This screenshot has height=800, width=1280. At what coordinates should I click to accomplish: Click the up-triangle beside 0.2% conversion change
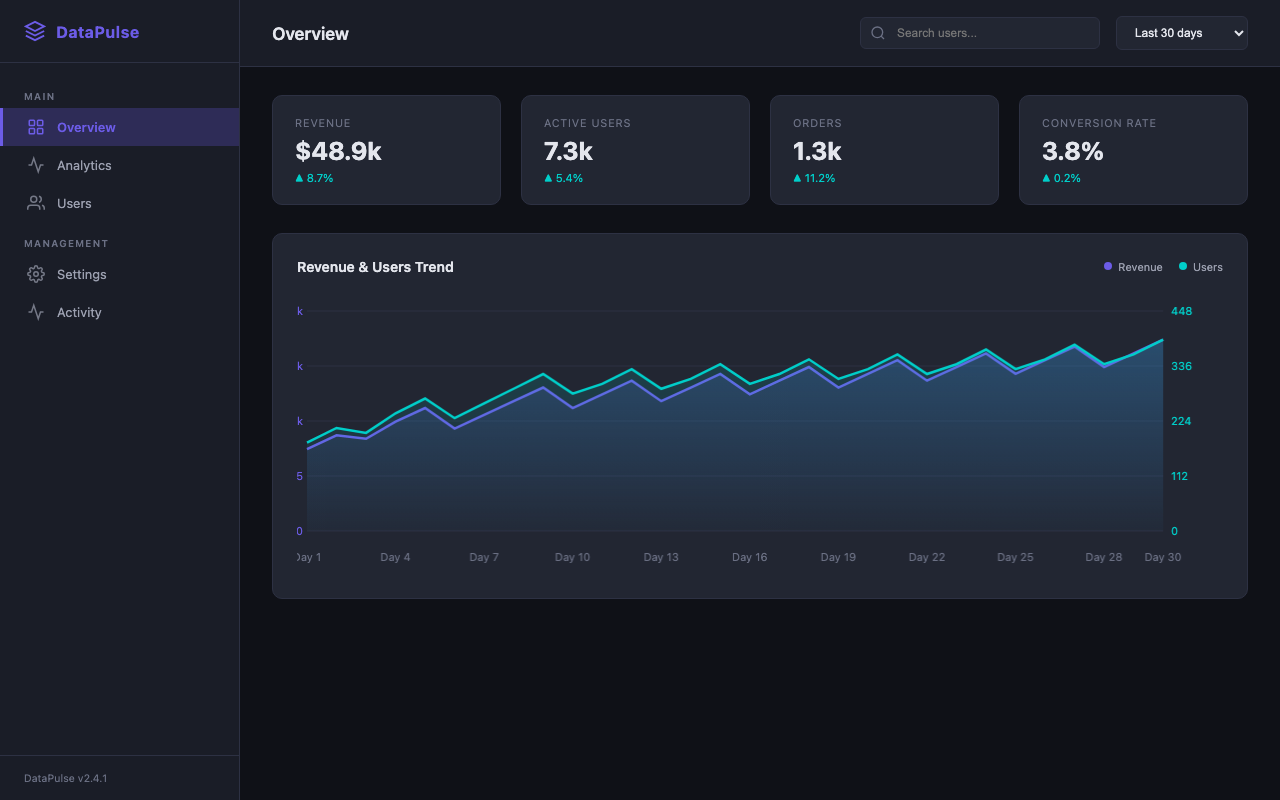pyautogui.click(x=1046, y=178)
